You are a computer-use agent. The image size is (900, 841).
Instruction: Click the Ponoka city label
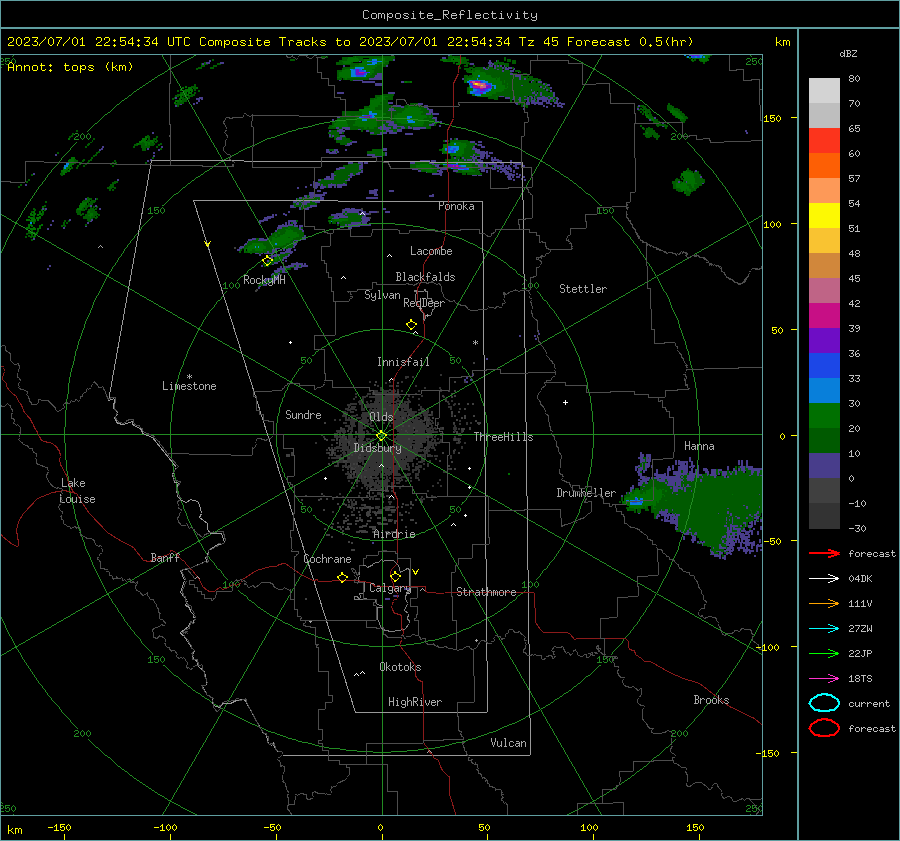pyautogui.click(x=456, y=206)
